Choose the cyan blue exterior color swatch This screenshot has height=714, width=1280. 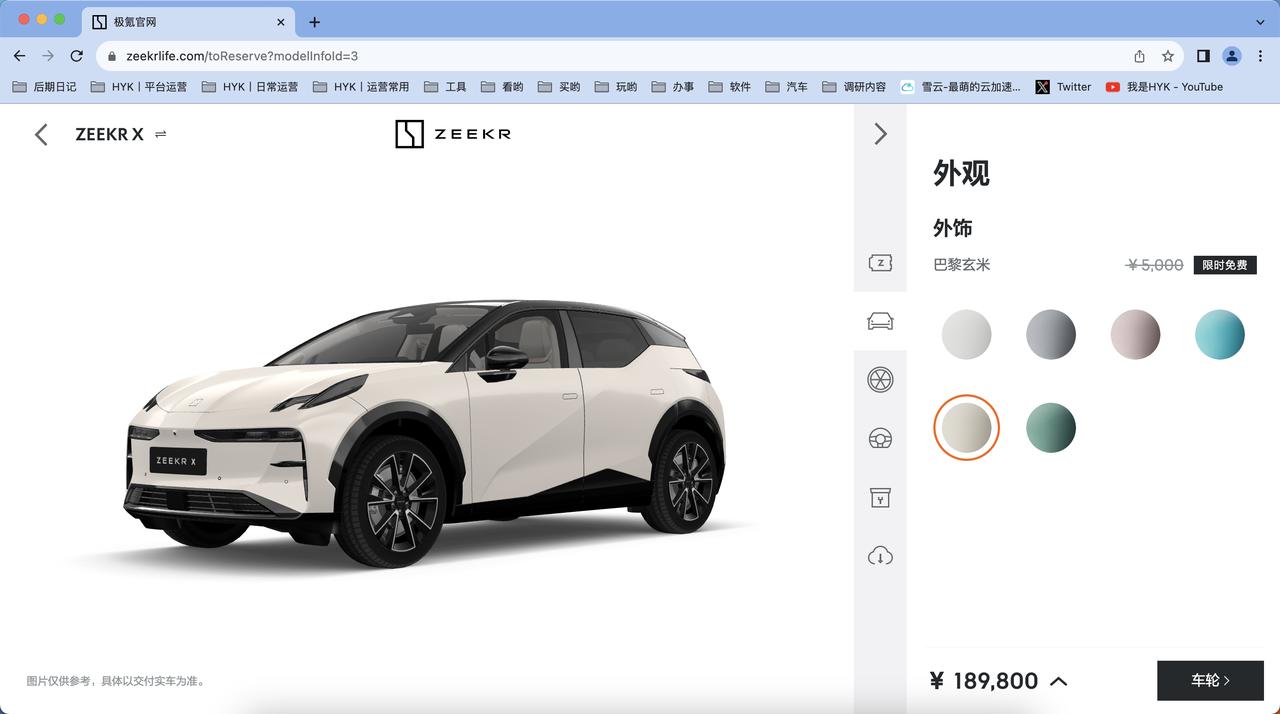[x=1220, y=334]
